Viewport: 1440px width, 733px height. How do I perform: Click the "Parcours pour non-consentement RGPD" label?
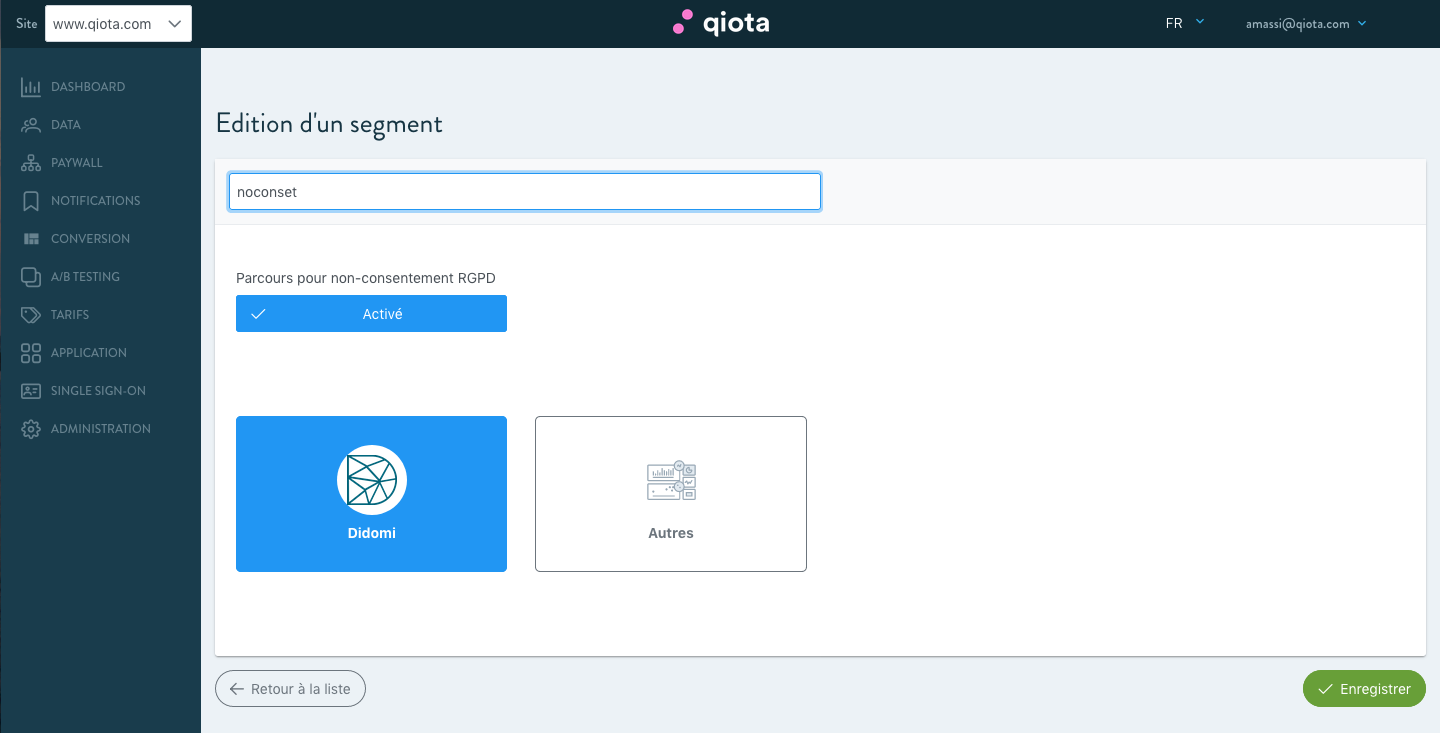click(x=366, y=278)
